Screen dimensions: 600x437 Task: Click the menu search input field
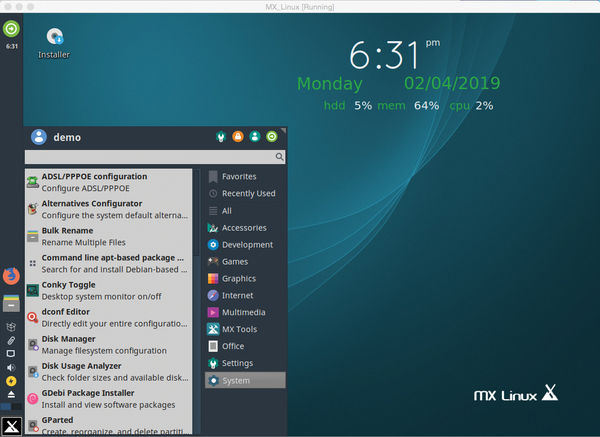[x=155, y=157]
